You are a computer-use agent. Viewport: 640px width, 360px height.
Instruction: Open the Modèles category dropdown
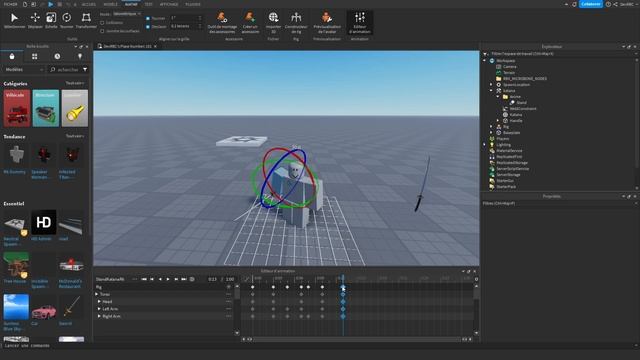point(24,70)
